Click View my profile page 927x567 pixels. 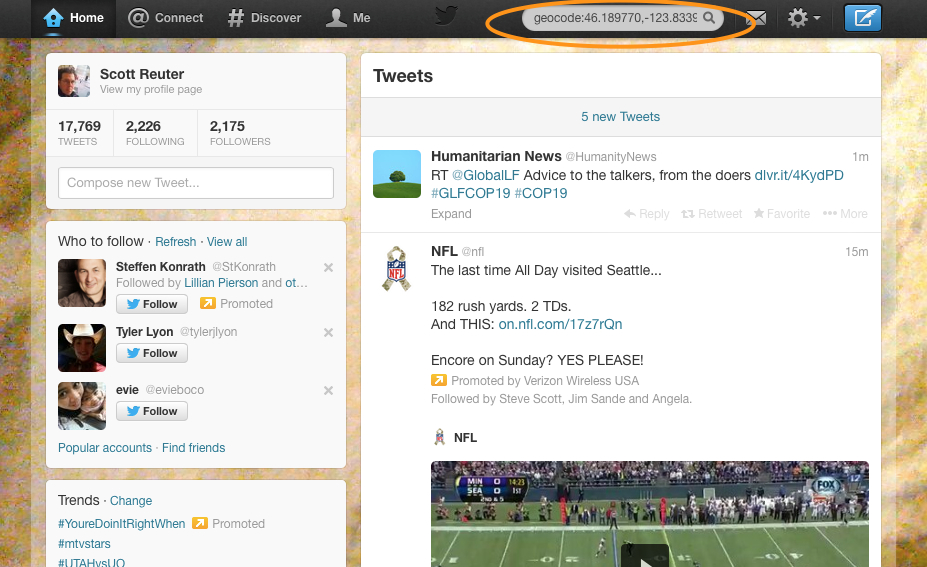tap(151, 89)
